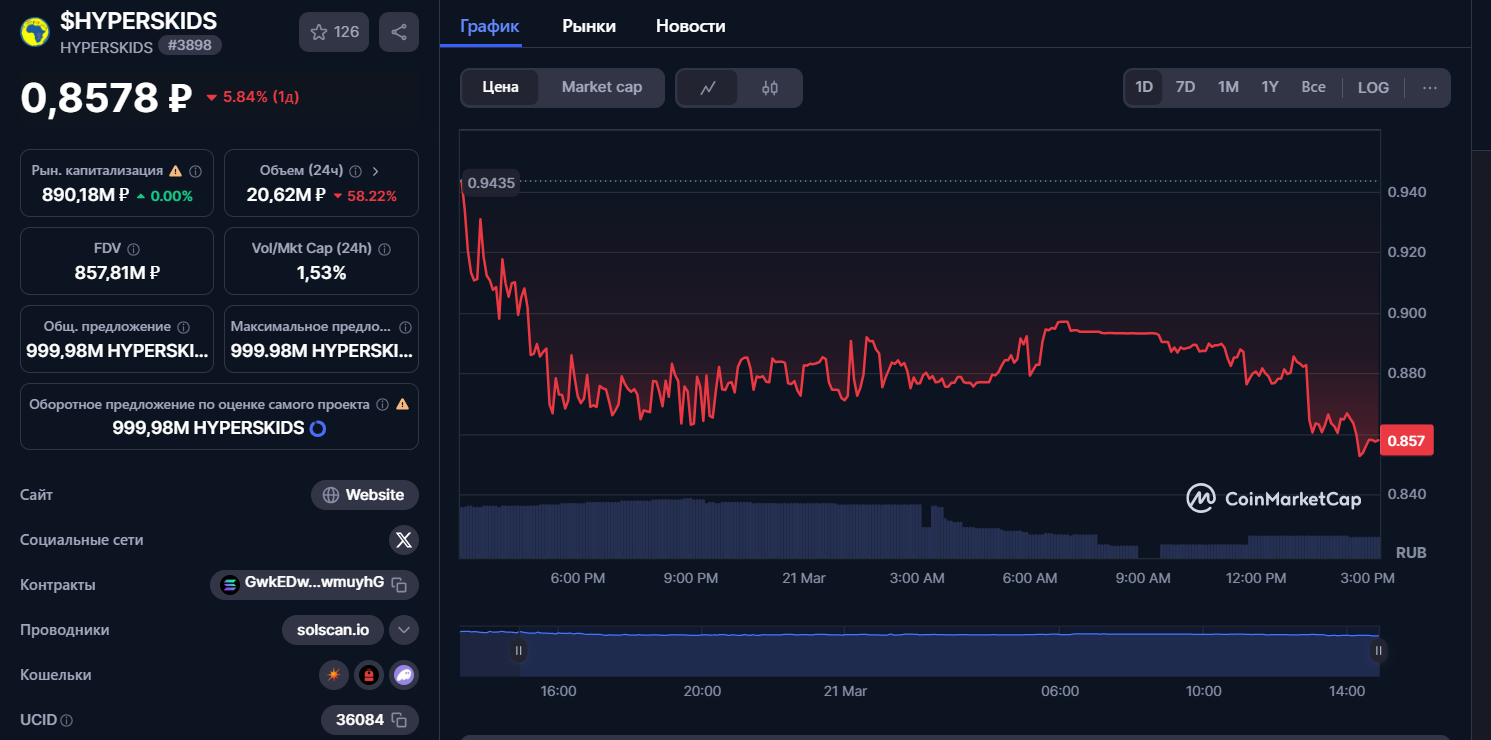Open the Website link
Viewport: 1491px width, 740px height.
(365, 495)
